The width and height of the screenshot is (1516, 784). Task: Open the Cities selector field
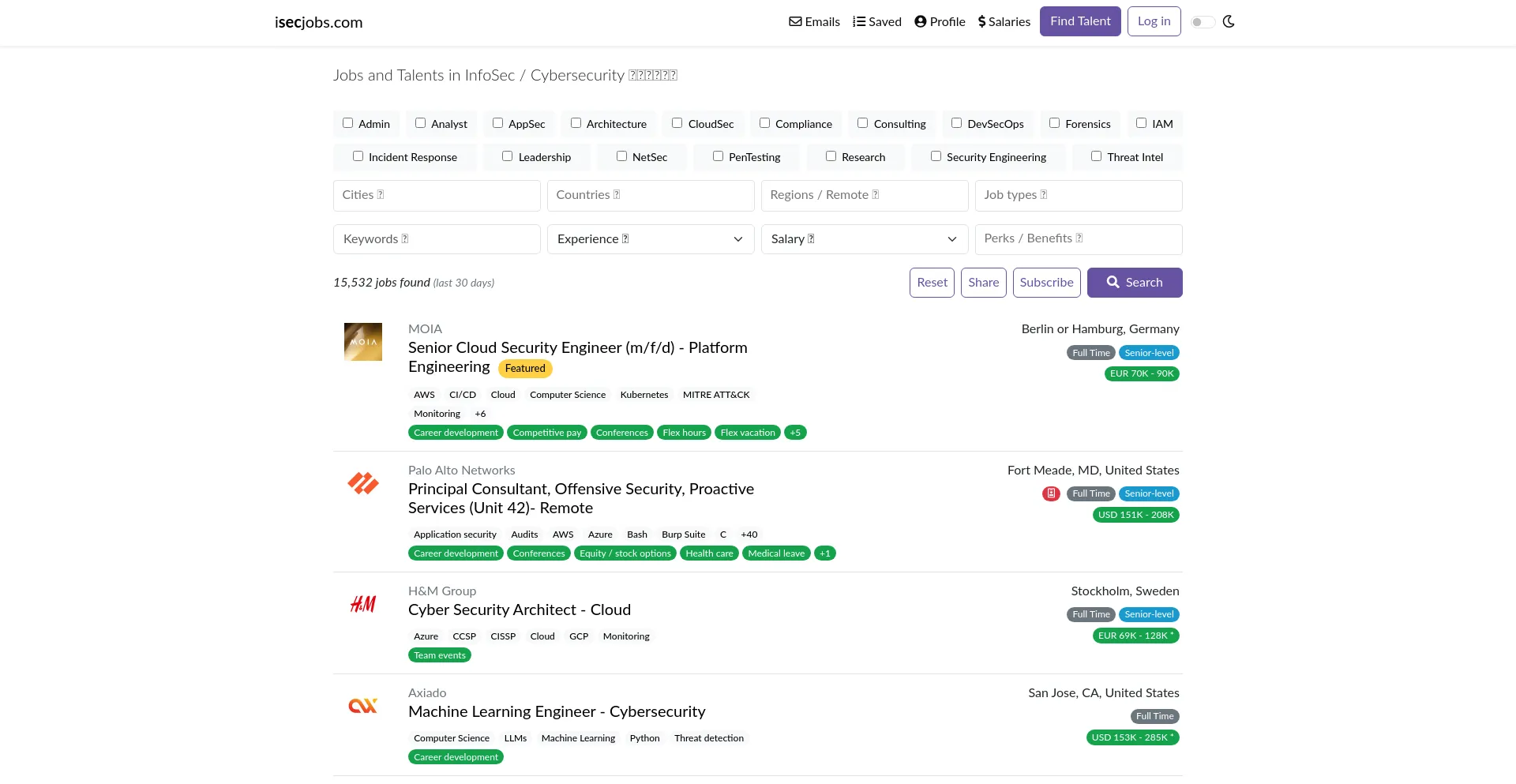[x=437, y=195]
